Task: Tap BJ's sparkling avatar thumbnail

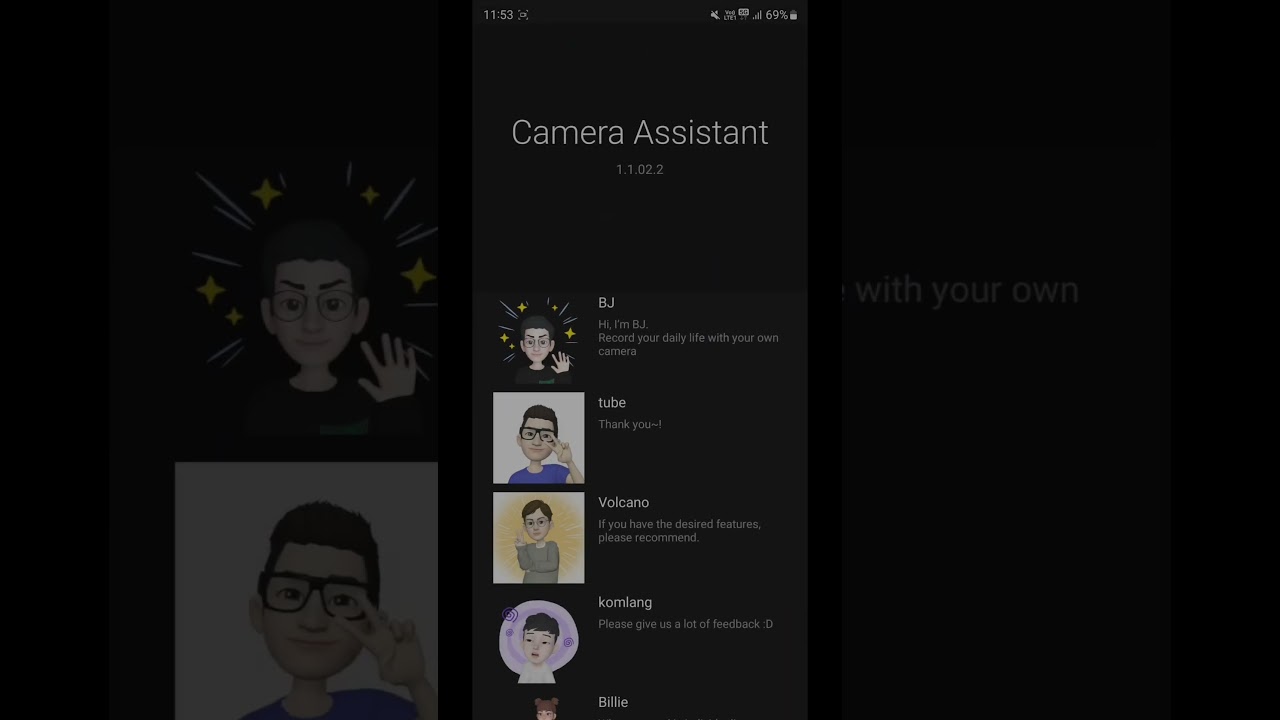Action: (x=538, y=338)
